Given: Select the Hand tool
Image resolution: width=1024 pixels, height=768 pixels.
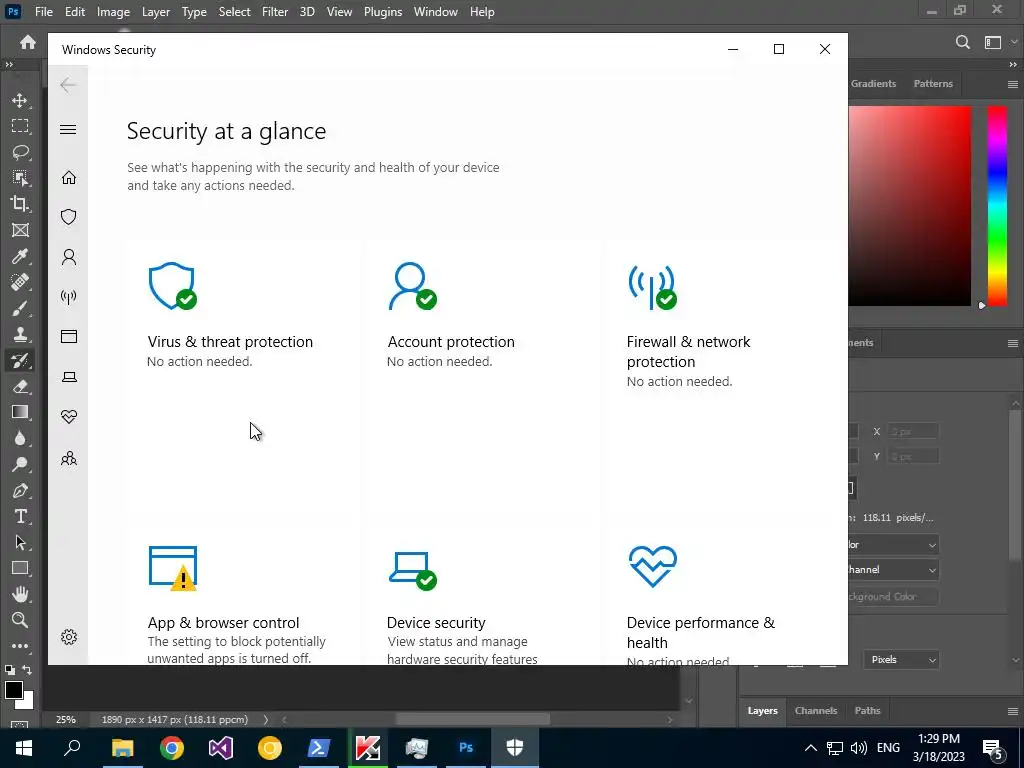Looking at the screenshot, I should [20, 594].
